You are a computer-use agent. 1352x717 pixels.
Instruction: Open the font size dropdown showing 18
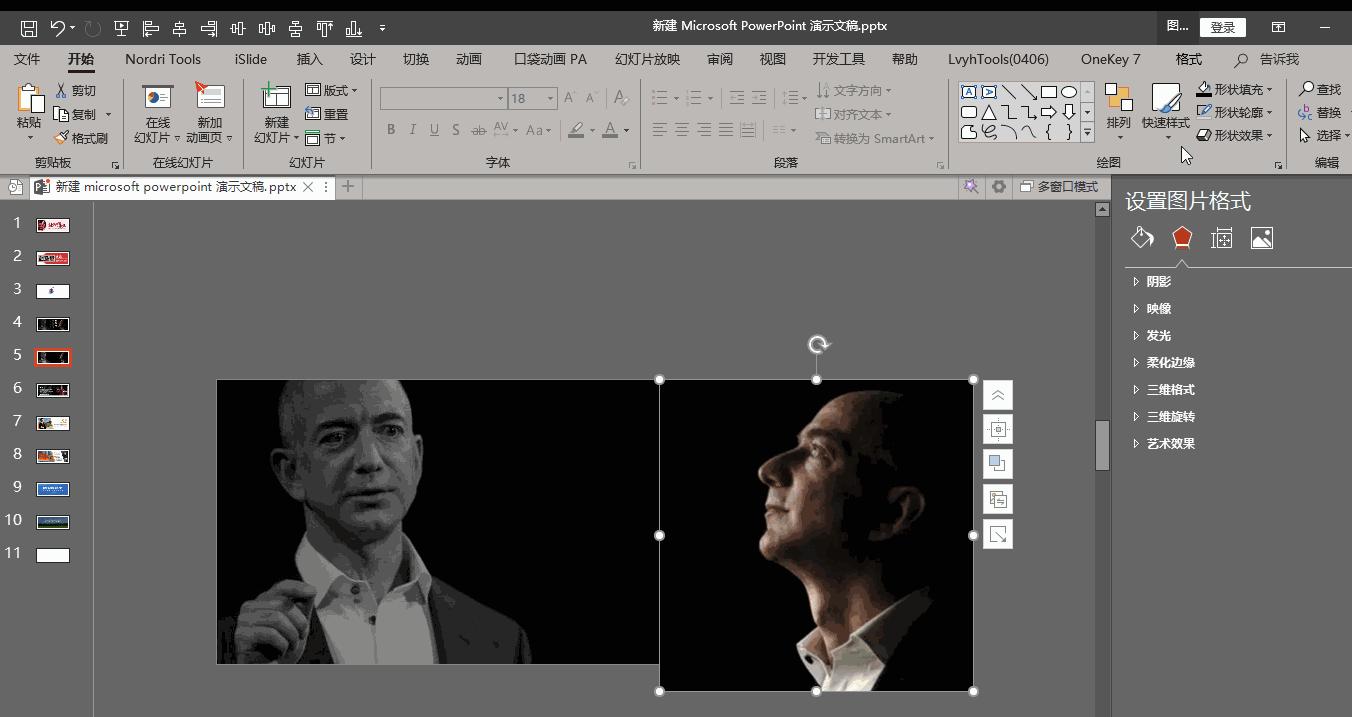pyautogui.click(x=550, y=98)
